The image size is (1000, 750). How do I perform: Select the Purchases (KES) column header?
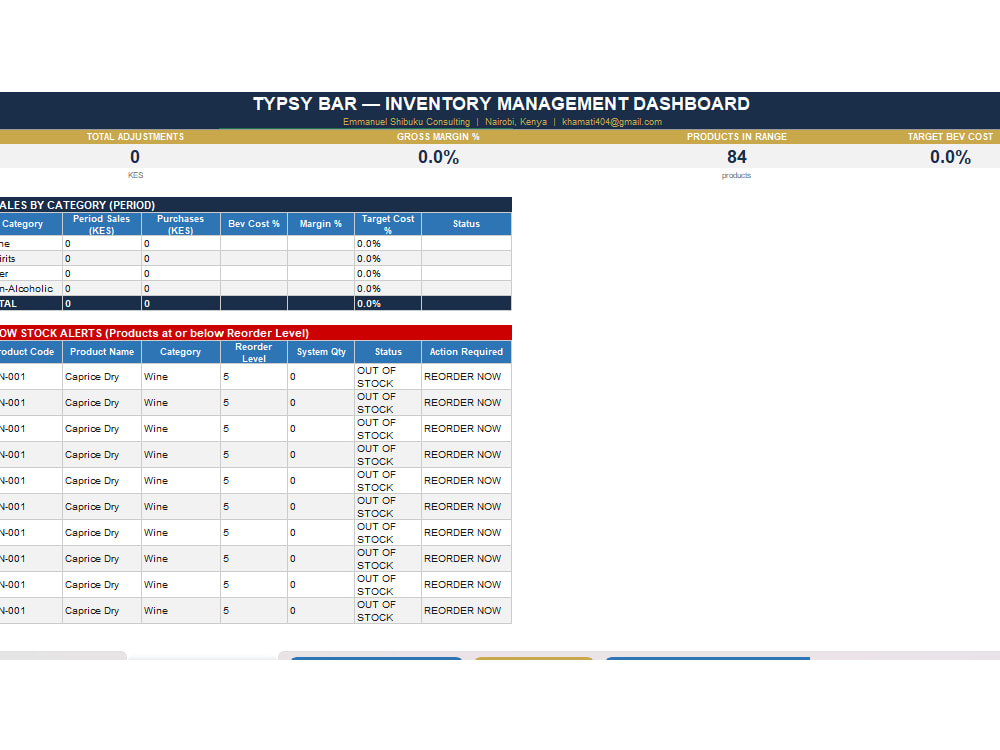click(x=180, y=224)
